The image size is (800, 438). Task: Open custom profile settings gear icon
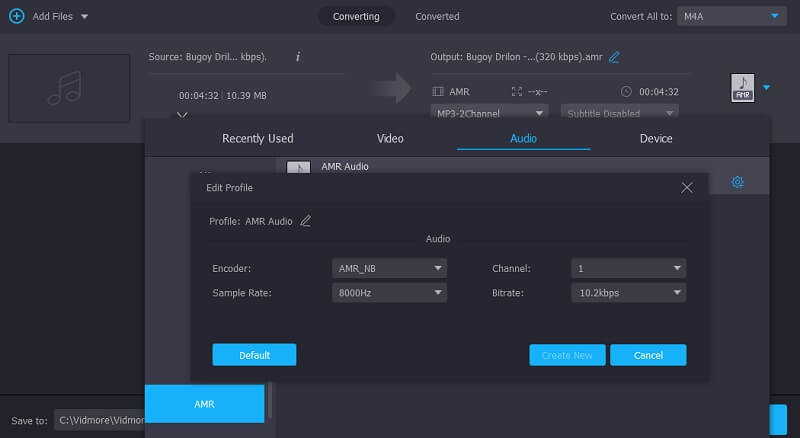[737, 182]
